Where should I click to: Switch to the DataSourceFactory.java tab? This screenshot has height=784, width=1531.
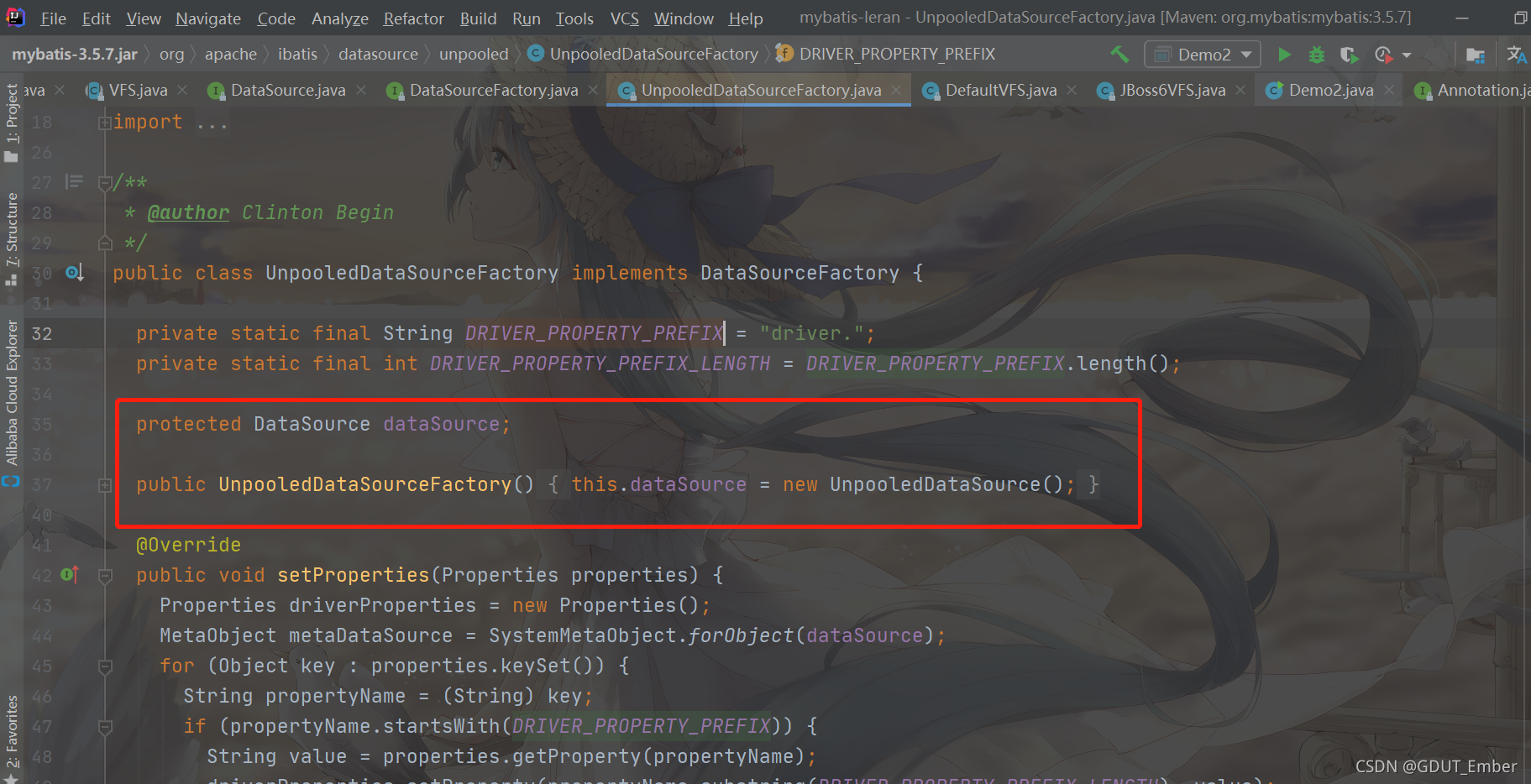click(485, 90)
